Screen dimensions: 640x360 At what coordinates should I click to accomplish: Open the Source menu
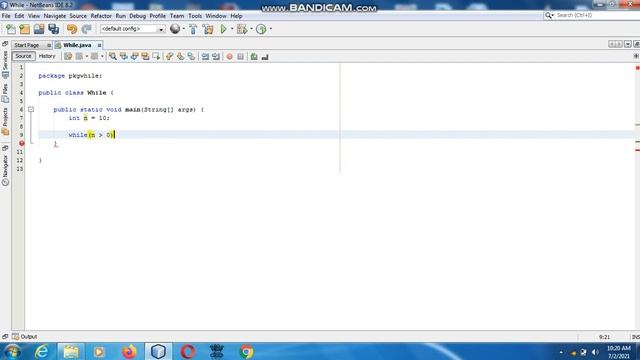[x=78, y=16]
